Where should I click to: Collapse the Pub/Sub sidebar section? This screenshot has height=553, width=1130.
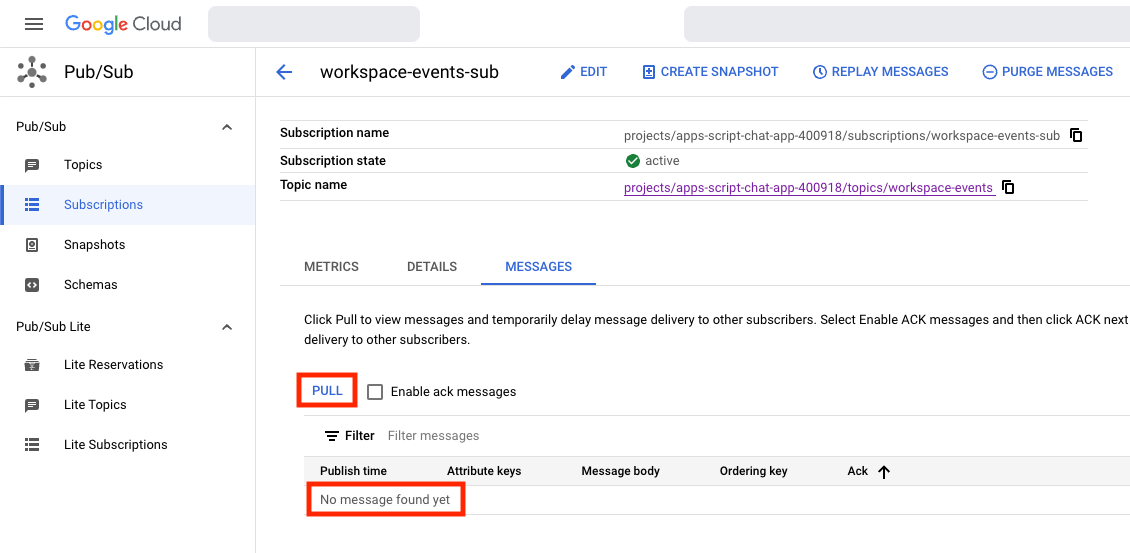pos(227,127)
